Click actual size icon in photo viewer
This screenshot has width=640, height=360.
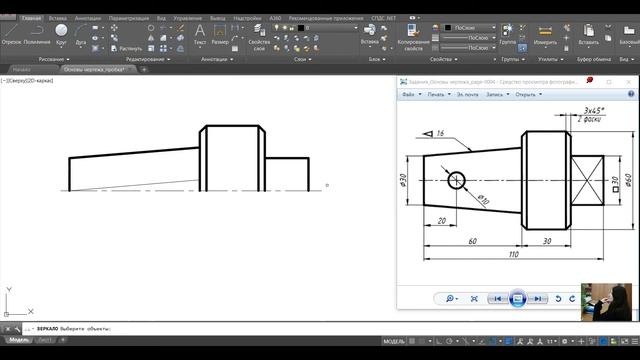tap(474, 299)
